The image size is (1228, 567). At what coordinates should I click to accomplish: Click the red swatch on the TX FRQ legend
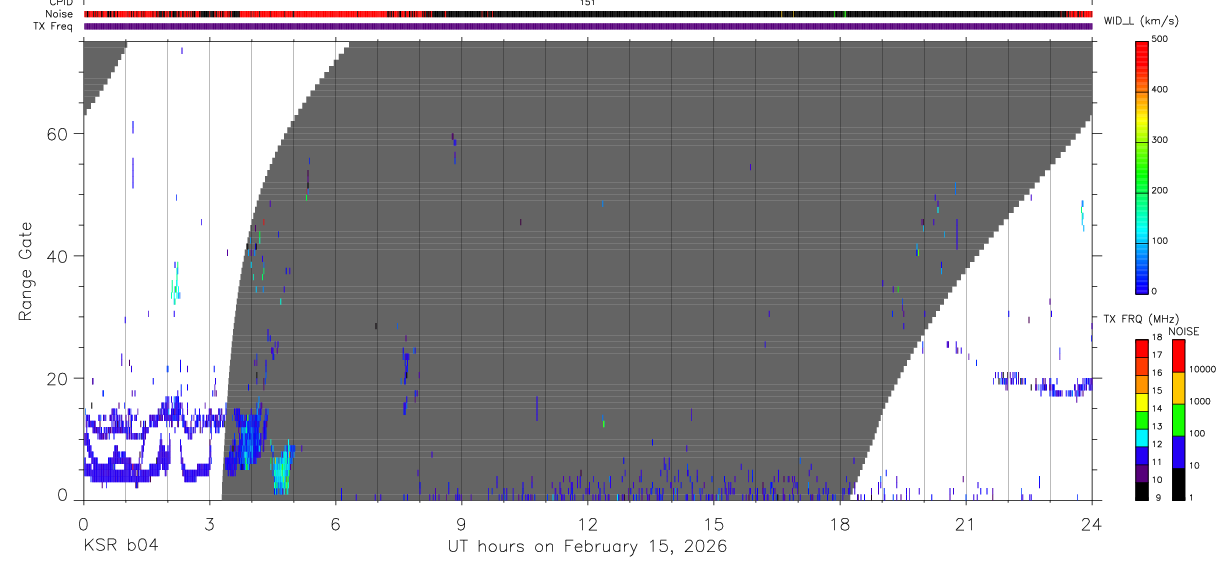point(1142,348)
